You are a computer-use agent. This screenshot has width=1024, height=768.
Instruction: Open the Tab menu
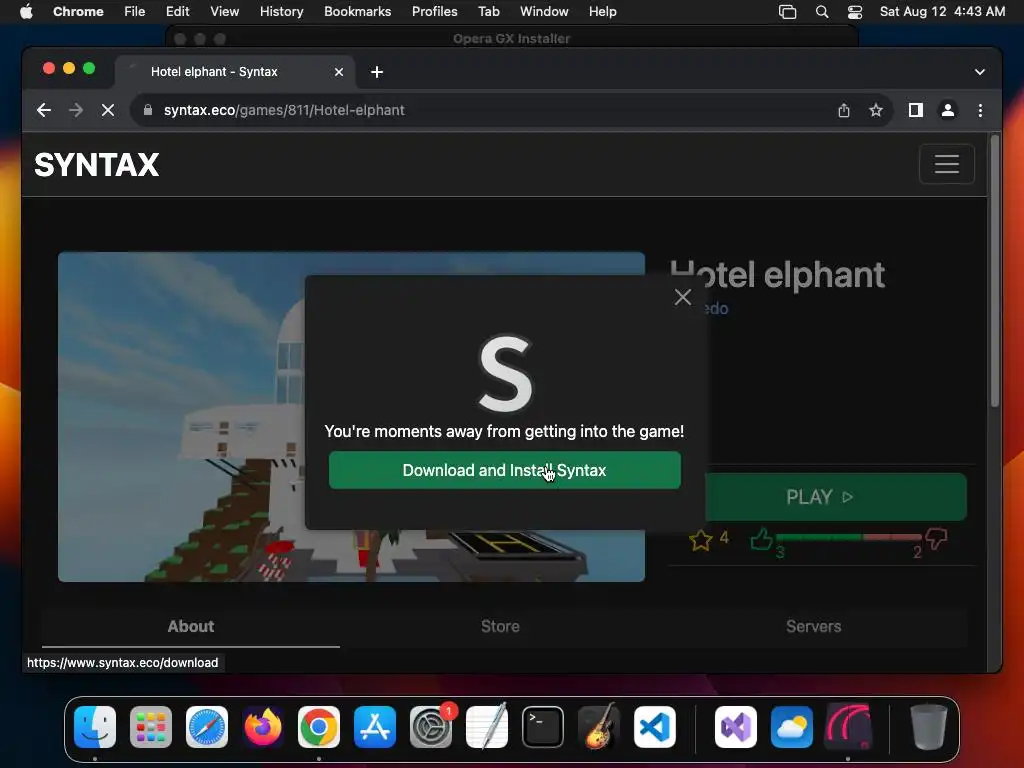click(x=488, y=12)
